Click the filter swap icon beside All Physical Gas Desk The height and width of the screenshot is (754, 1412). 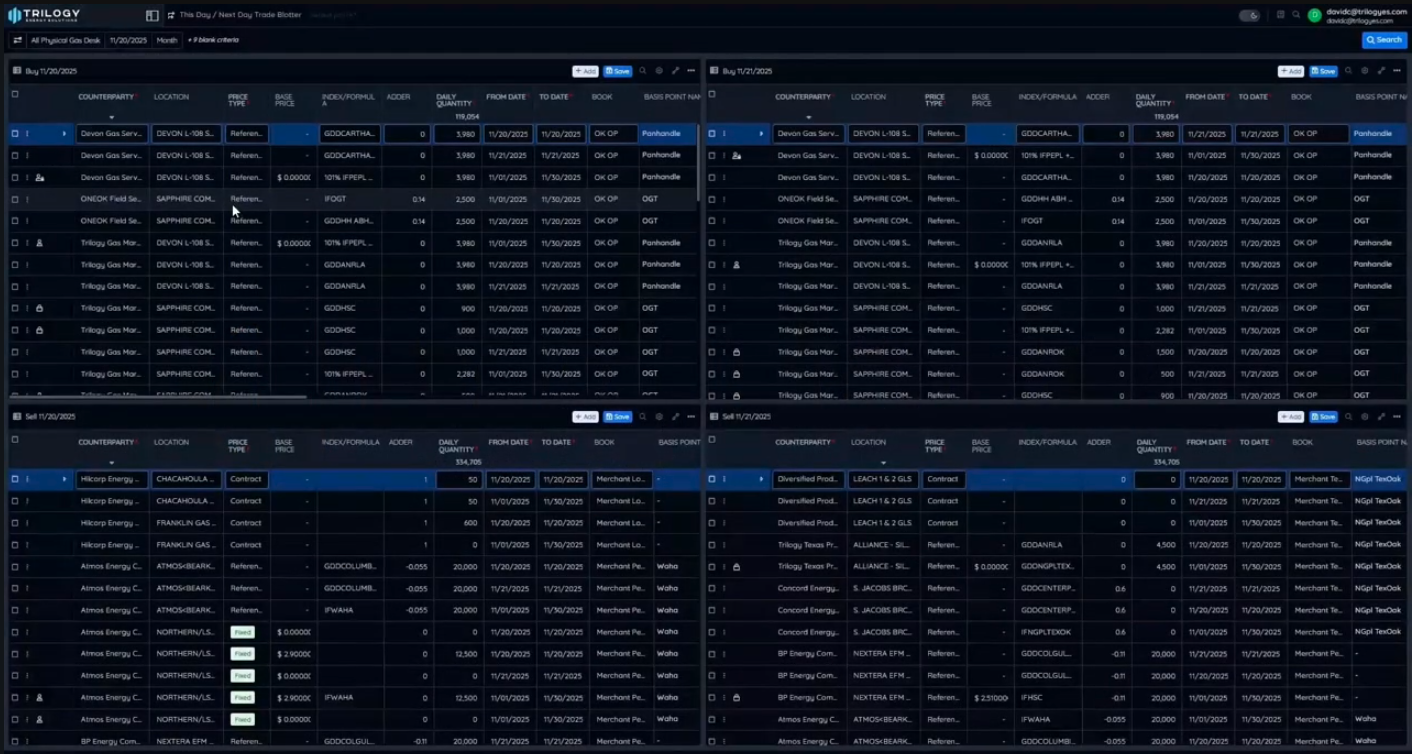coord(17,41)
